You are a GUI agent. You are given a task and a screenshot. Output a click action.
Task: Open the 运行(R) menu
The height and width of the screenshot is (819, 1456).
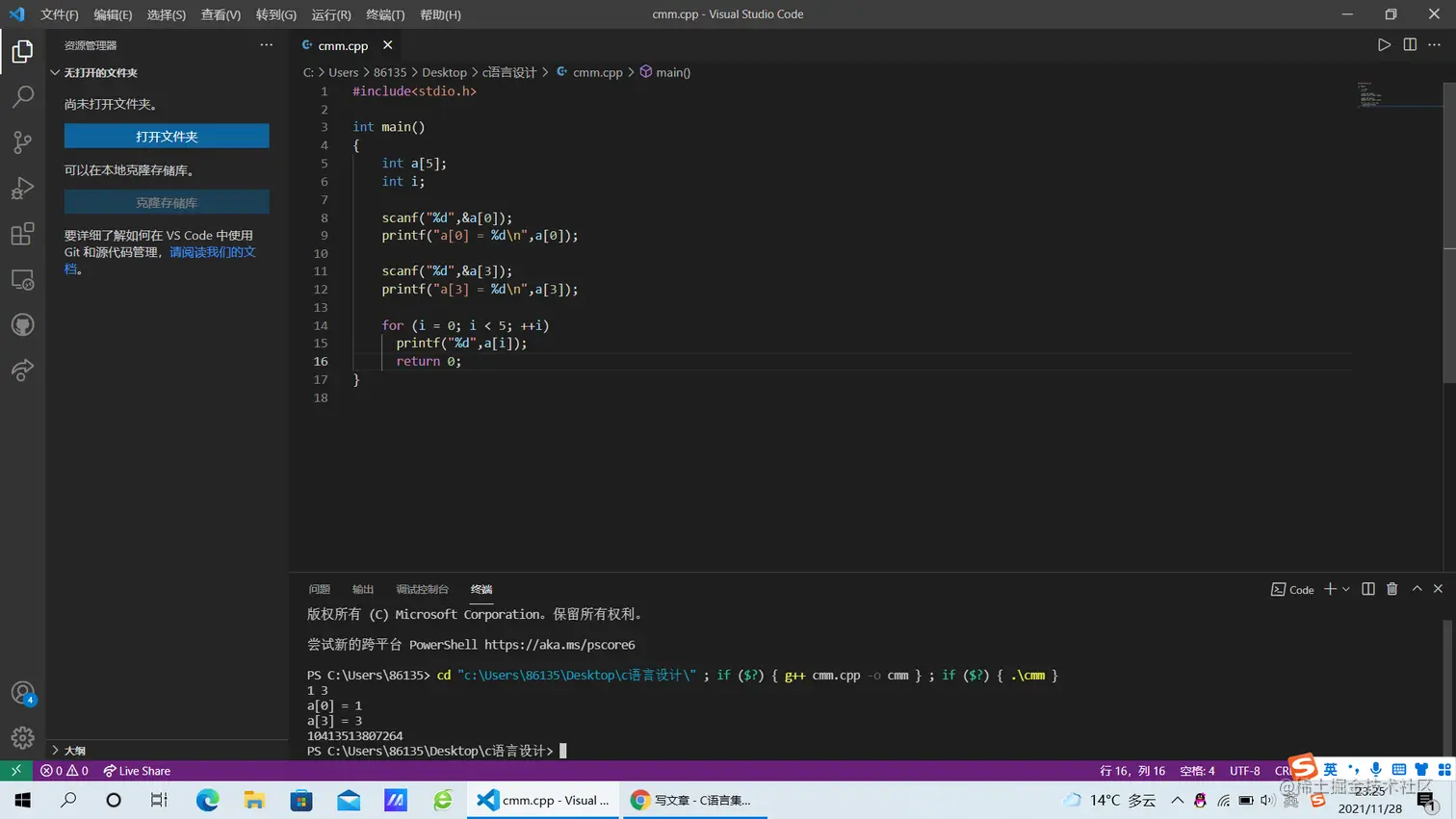click(331, 14)
